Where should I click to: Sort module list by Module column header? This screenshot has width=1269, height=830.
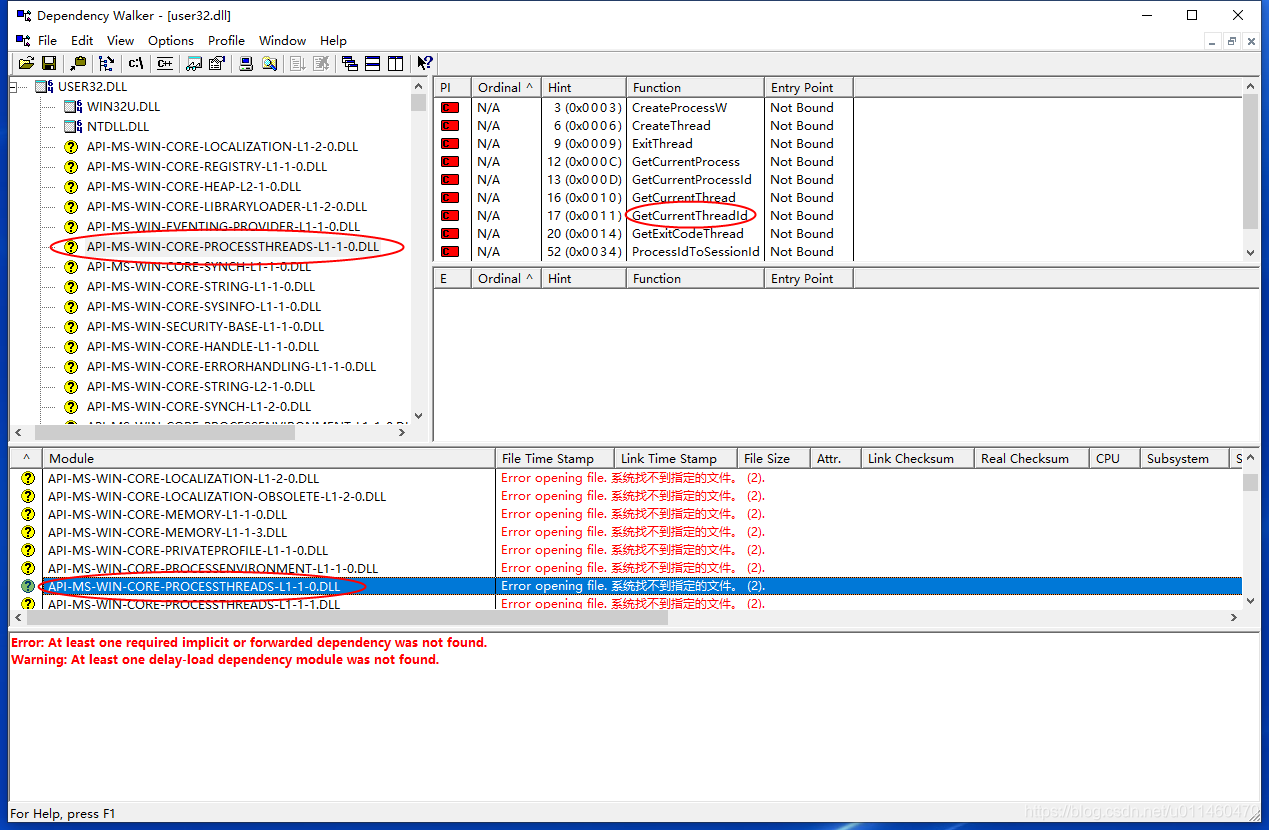click(x=269, y=459)
